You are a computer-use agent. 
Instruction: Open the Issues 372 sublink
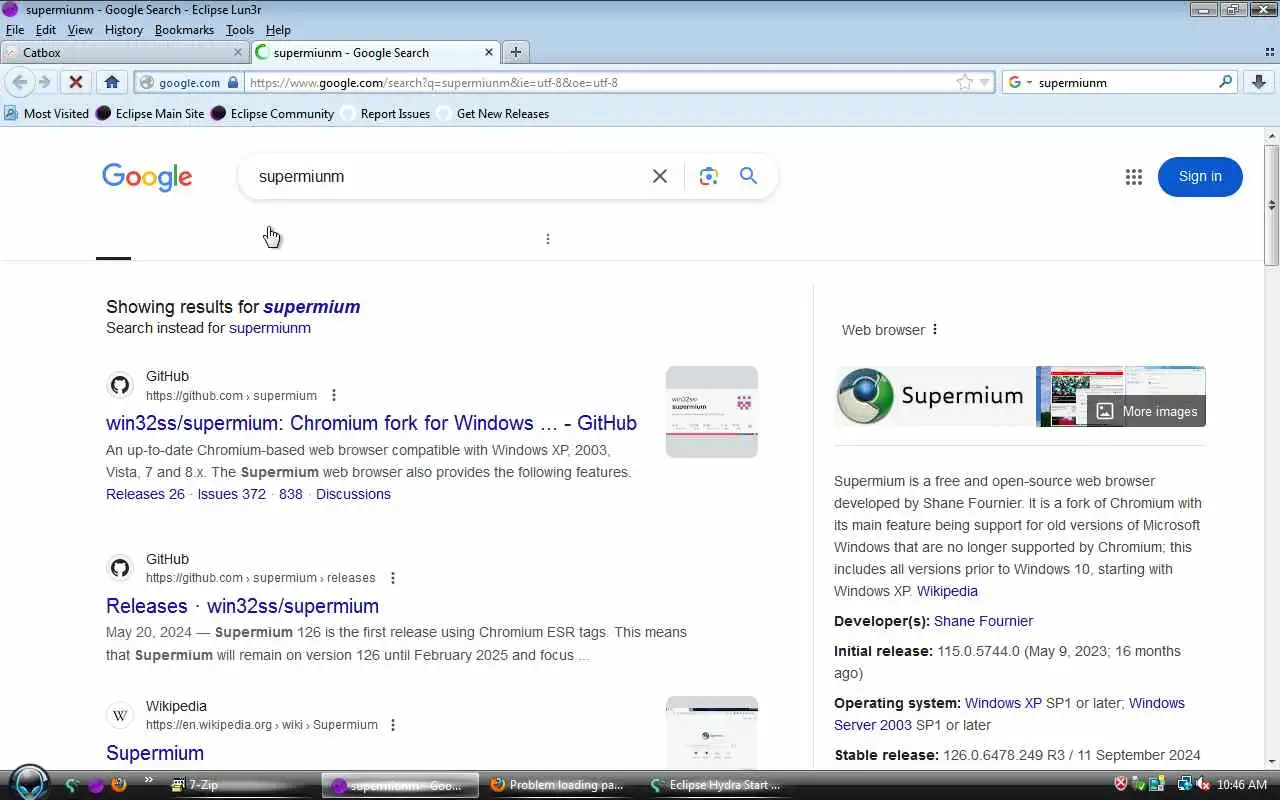click(232, 494)
